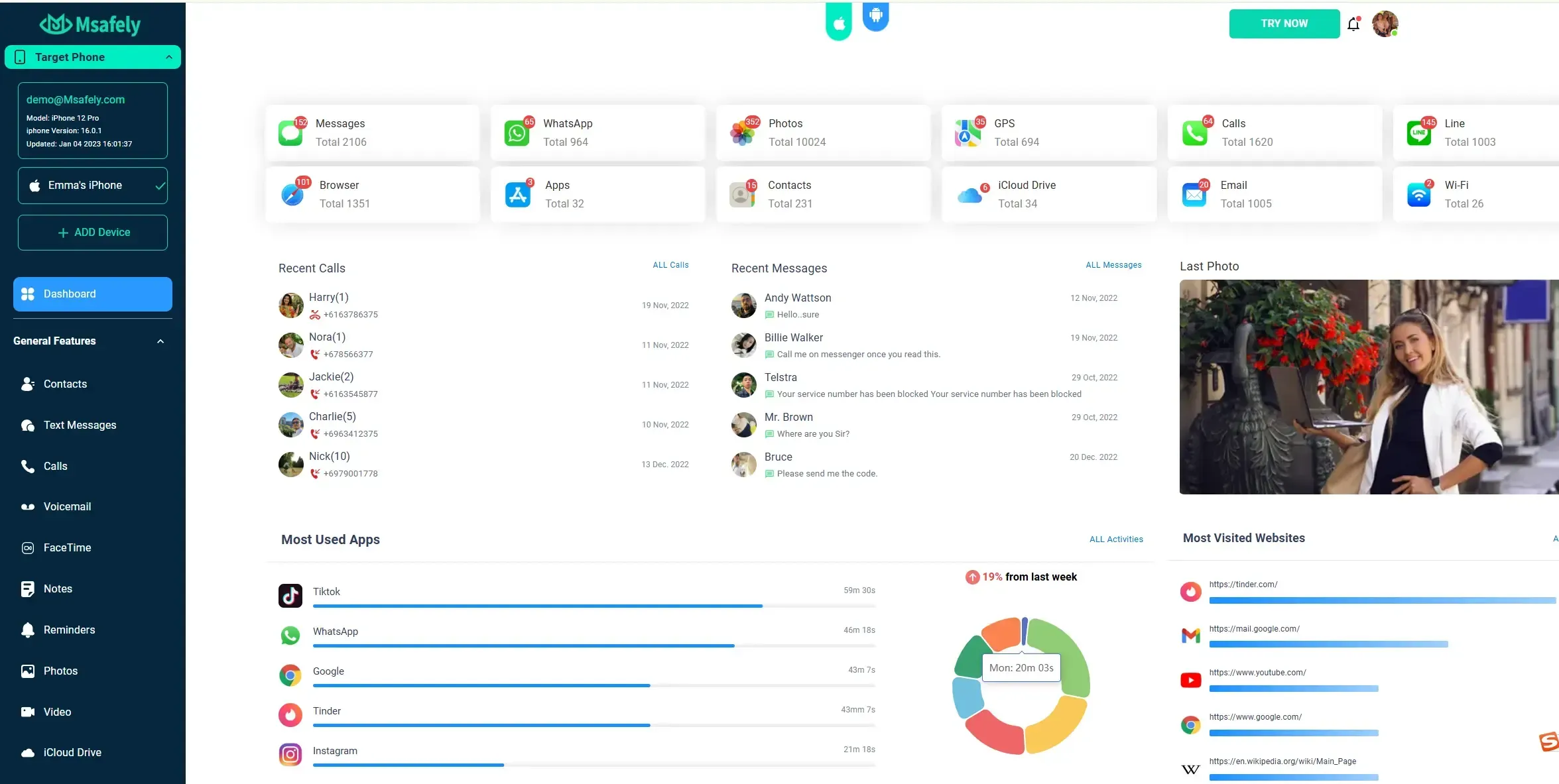
Task: Click the Msafely logo
Action: coord(90,25)
